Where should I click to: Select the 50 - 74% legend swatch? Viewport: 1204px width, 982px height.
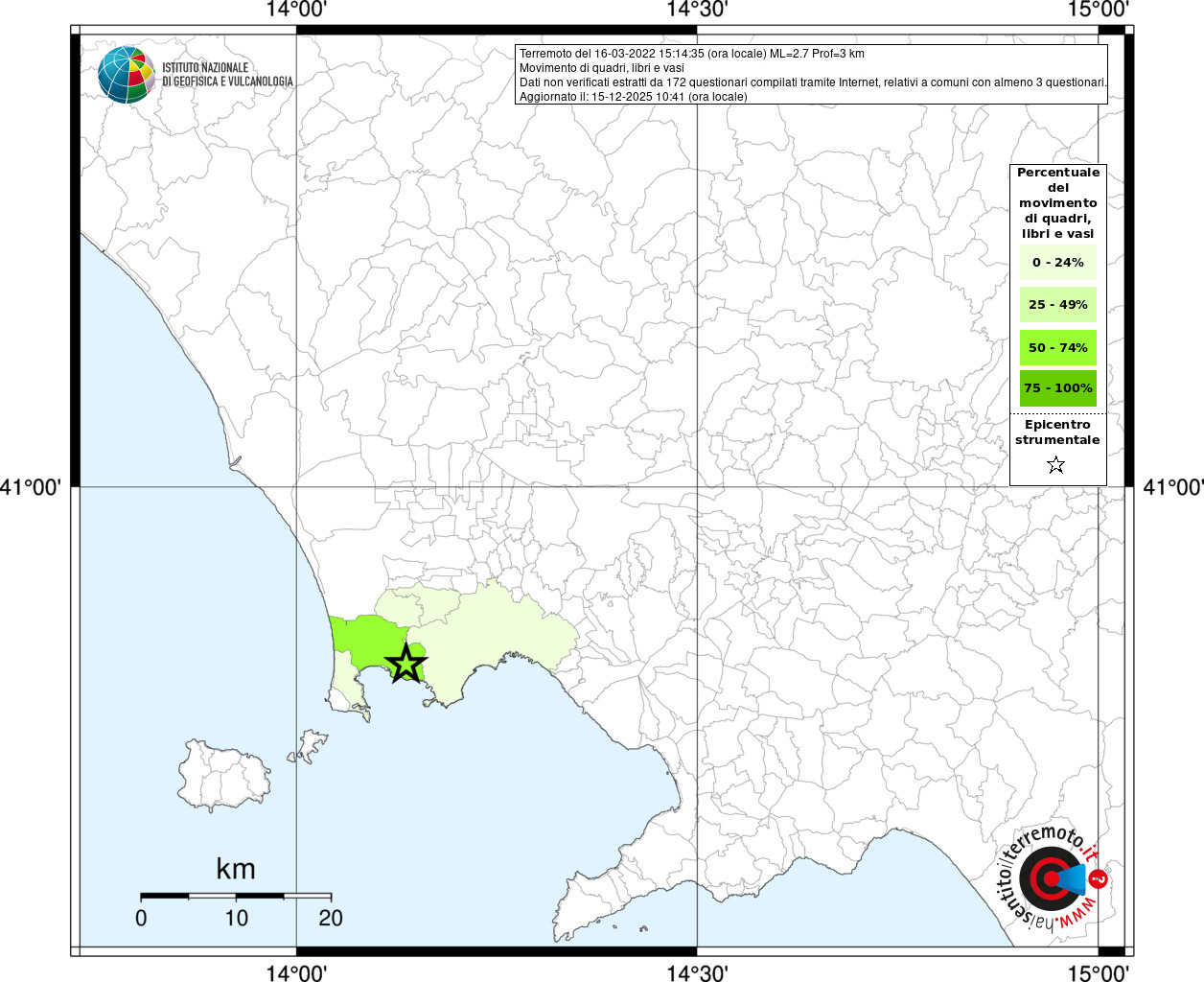pos(1058,347)
